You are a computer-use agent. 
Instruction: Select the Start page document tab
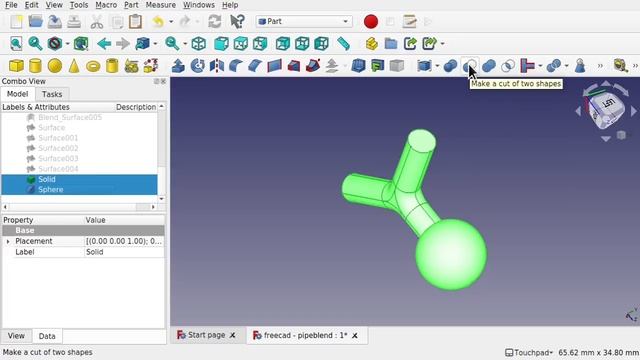tap(207, 335)
